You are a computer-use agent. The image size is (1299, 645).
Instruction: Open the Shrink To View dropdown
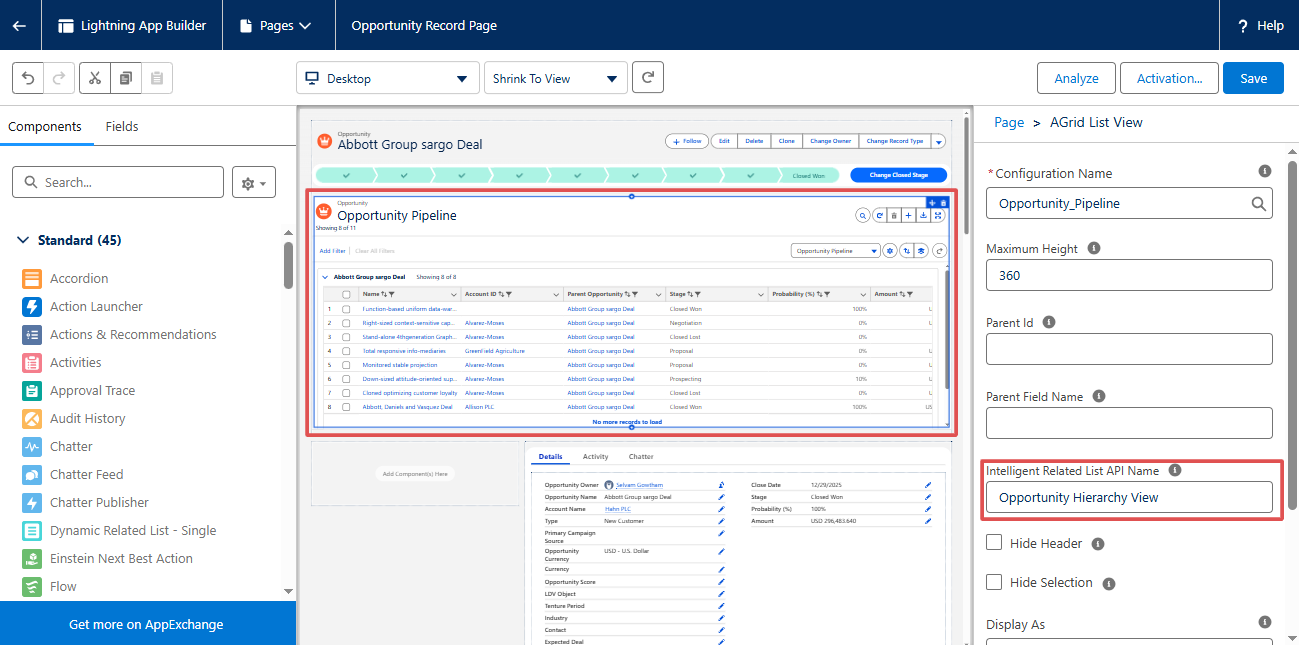coord(556,78)
